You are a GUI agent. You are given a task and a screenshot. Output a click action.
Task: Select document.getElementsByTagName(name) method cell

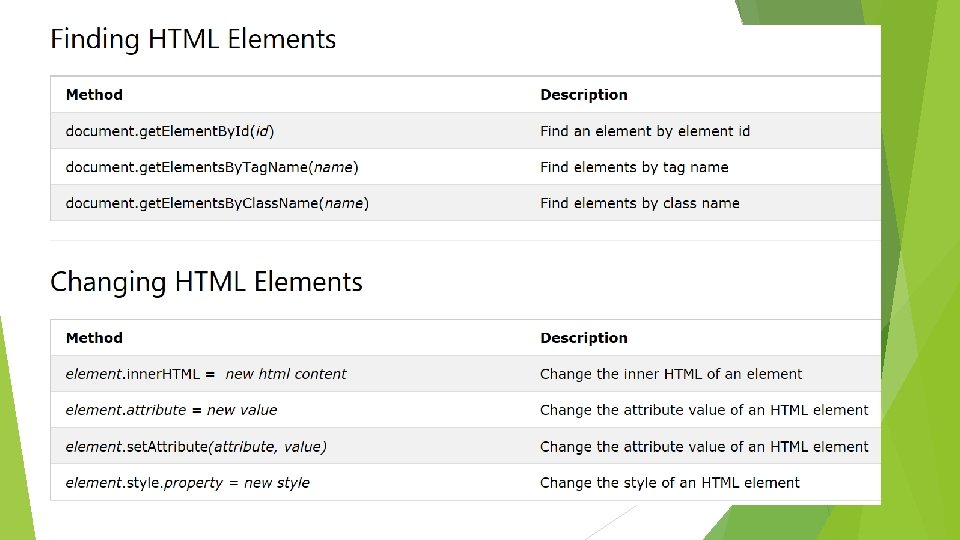212,167
